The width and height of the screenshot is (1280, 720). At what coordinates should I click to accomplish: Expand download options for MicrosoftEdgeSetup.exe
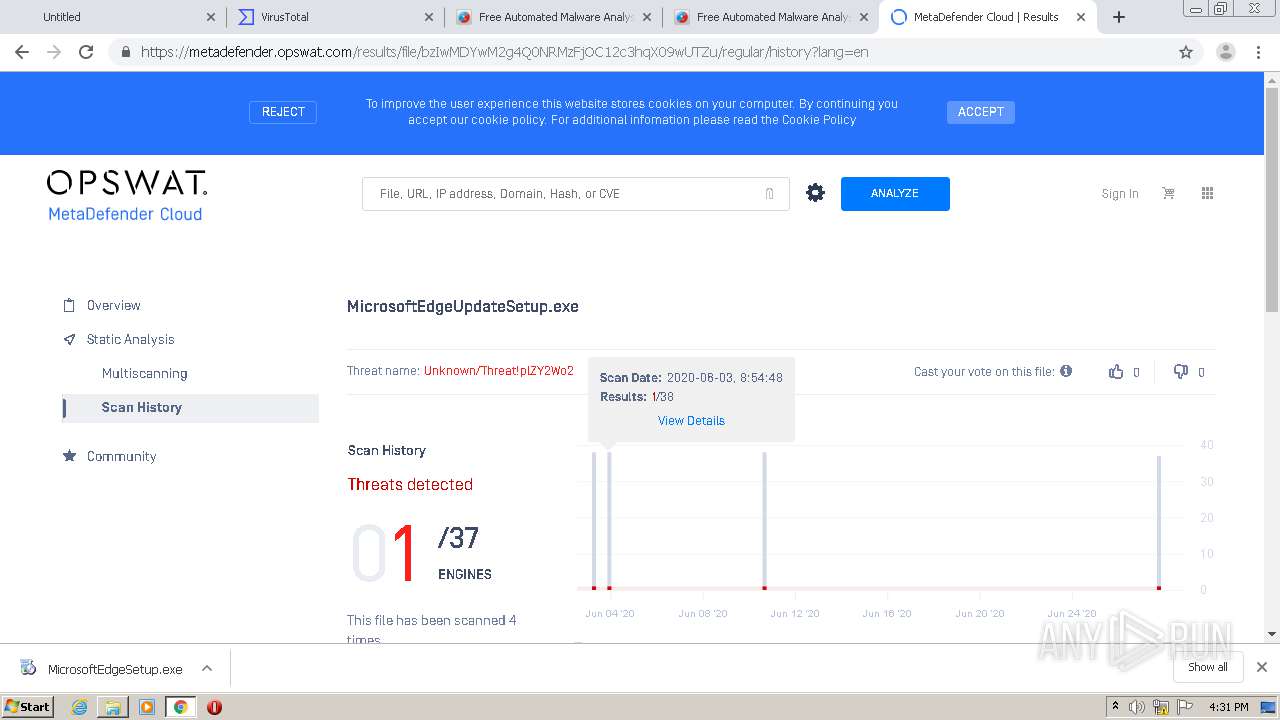click(207, 669)
